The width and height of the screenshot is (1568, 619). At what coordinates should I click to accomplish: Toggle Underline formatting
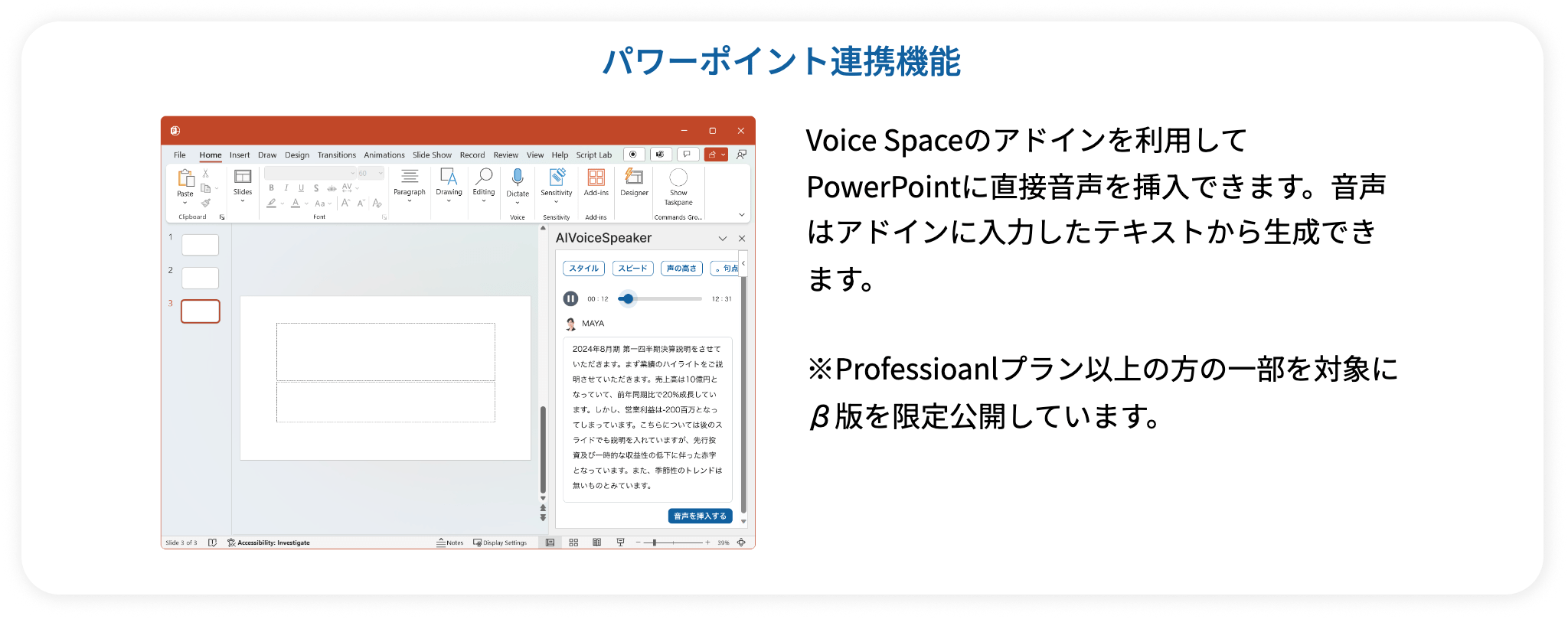(x=301, y=188)
